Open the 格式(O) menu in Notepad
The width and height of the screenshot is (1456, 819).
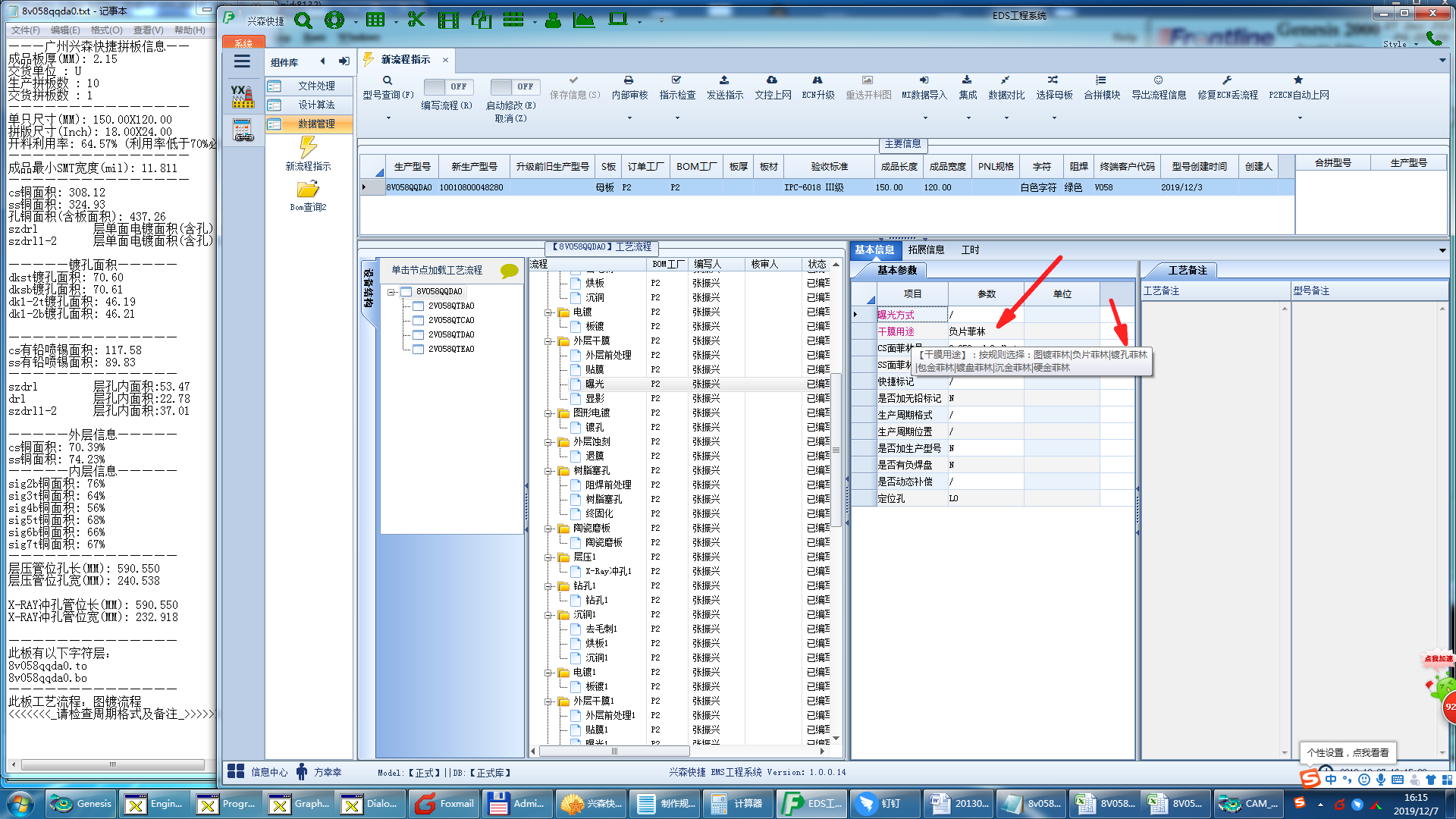tap(106, 30)
